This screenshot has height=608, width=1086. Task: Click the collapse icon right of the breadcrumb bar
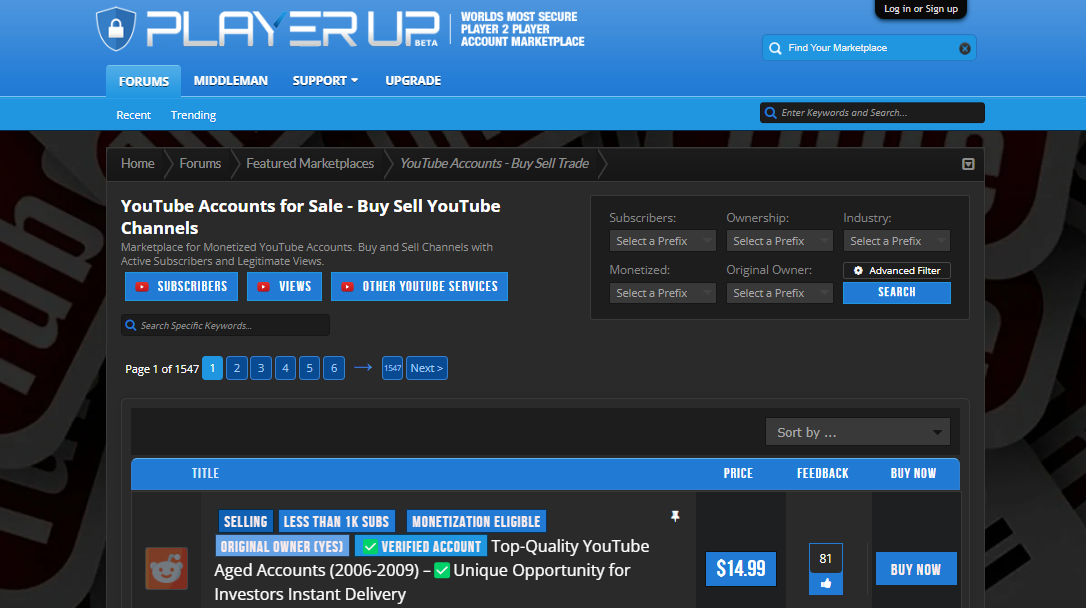(x=967, y=163)
